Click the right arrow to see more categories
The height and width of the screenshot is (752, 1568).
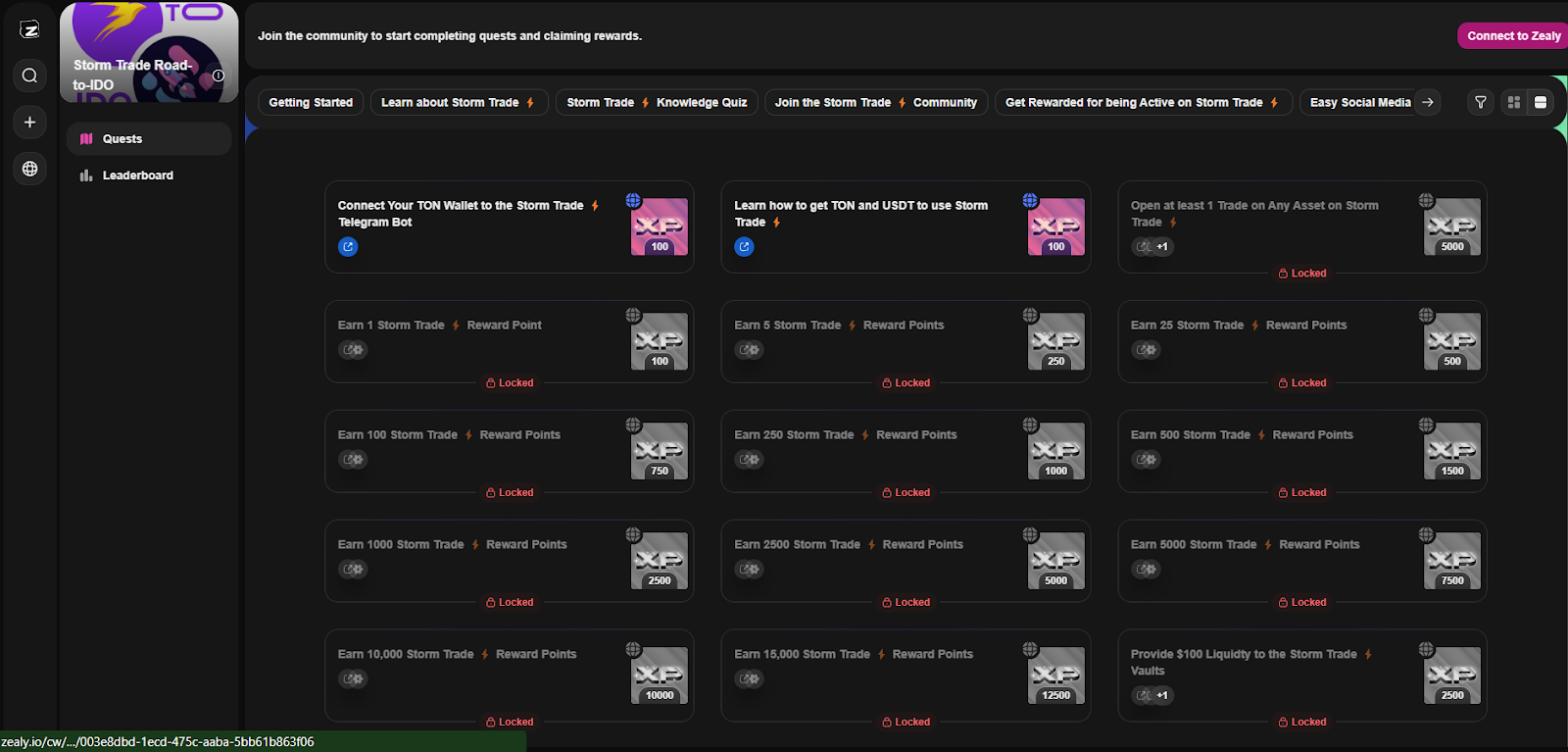tap(1428, 102)
